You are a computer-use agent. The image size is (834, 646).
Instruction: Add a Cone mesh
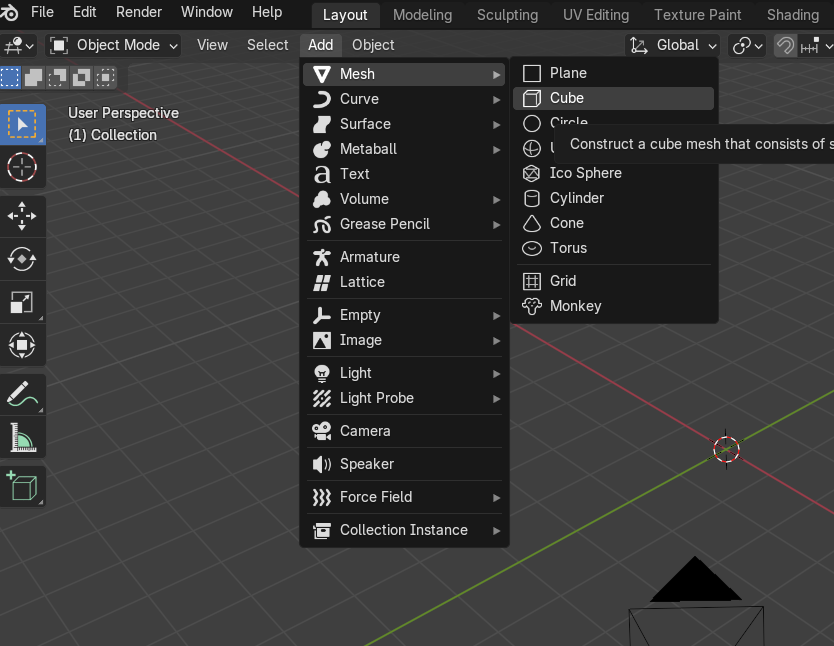tap(613, 223)
